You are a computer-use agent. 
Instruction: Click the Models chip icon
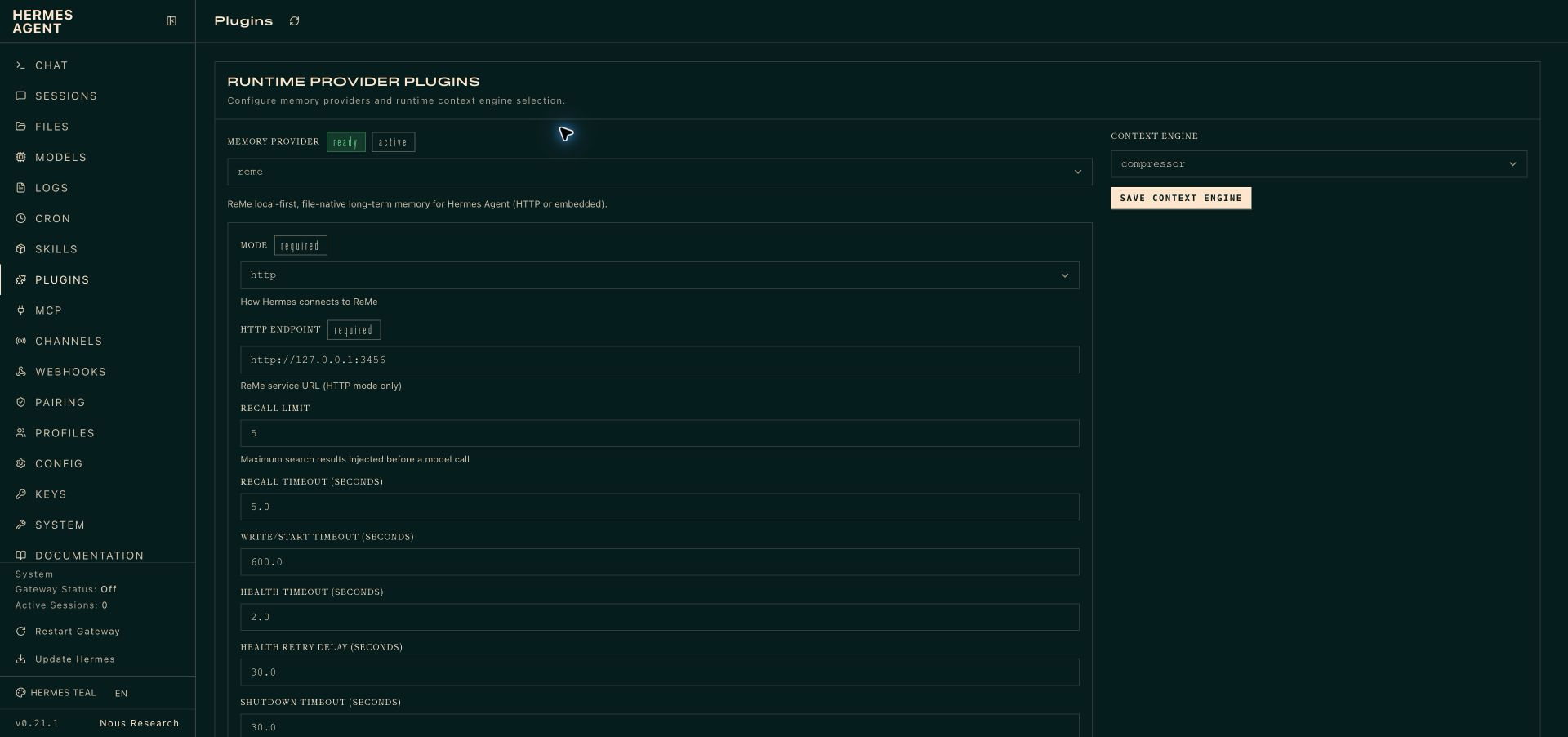click(21, 158)
